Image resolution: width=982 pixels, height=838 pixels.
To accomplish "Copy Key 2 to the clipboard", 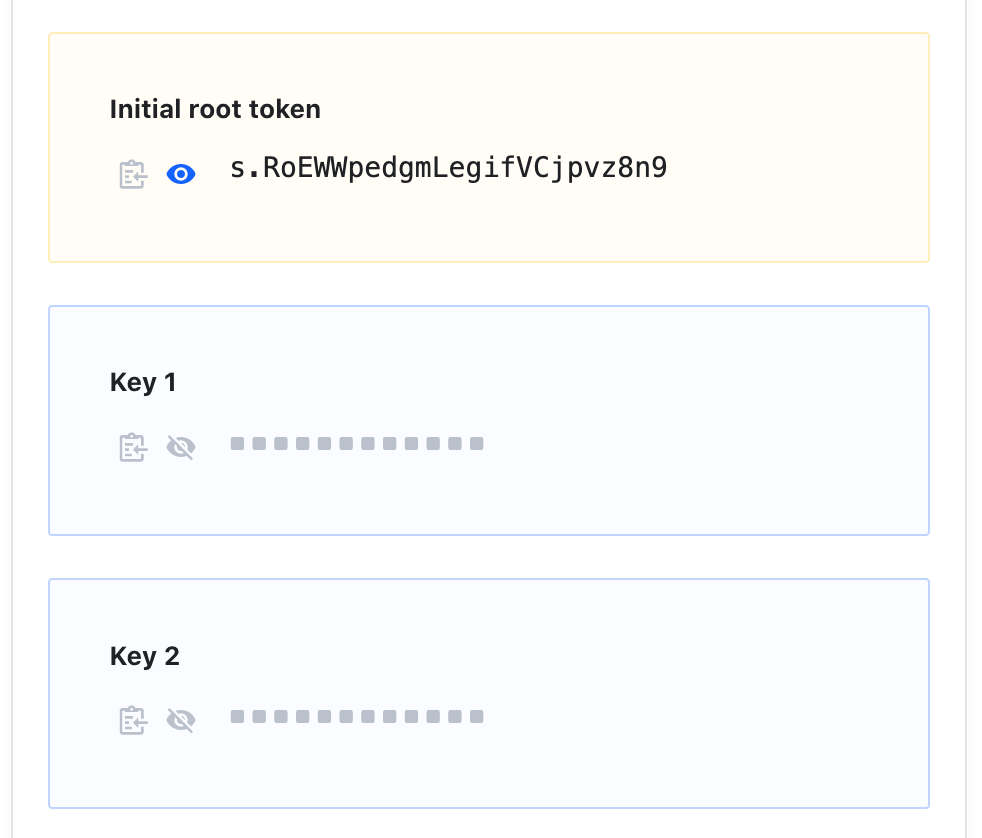I will click(x=133, y=720).
